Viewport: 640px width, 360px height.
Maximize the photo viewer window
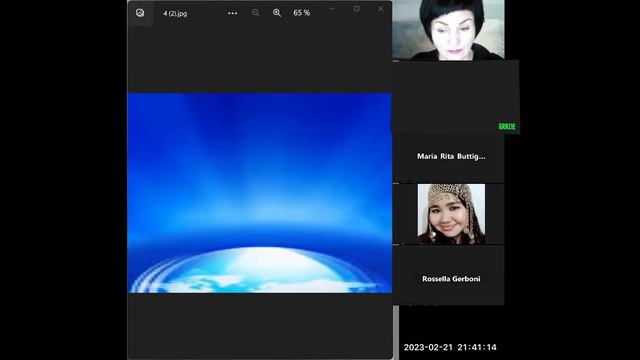[x=356, y=9]
